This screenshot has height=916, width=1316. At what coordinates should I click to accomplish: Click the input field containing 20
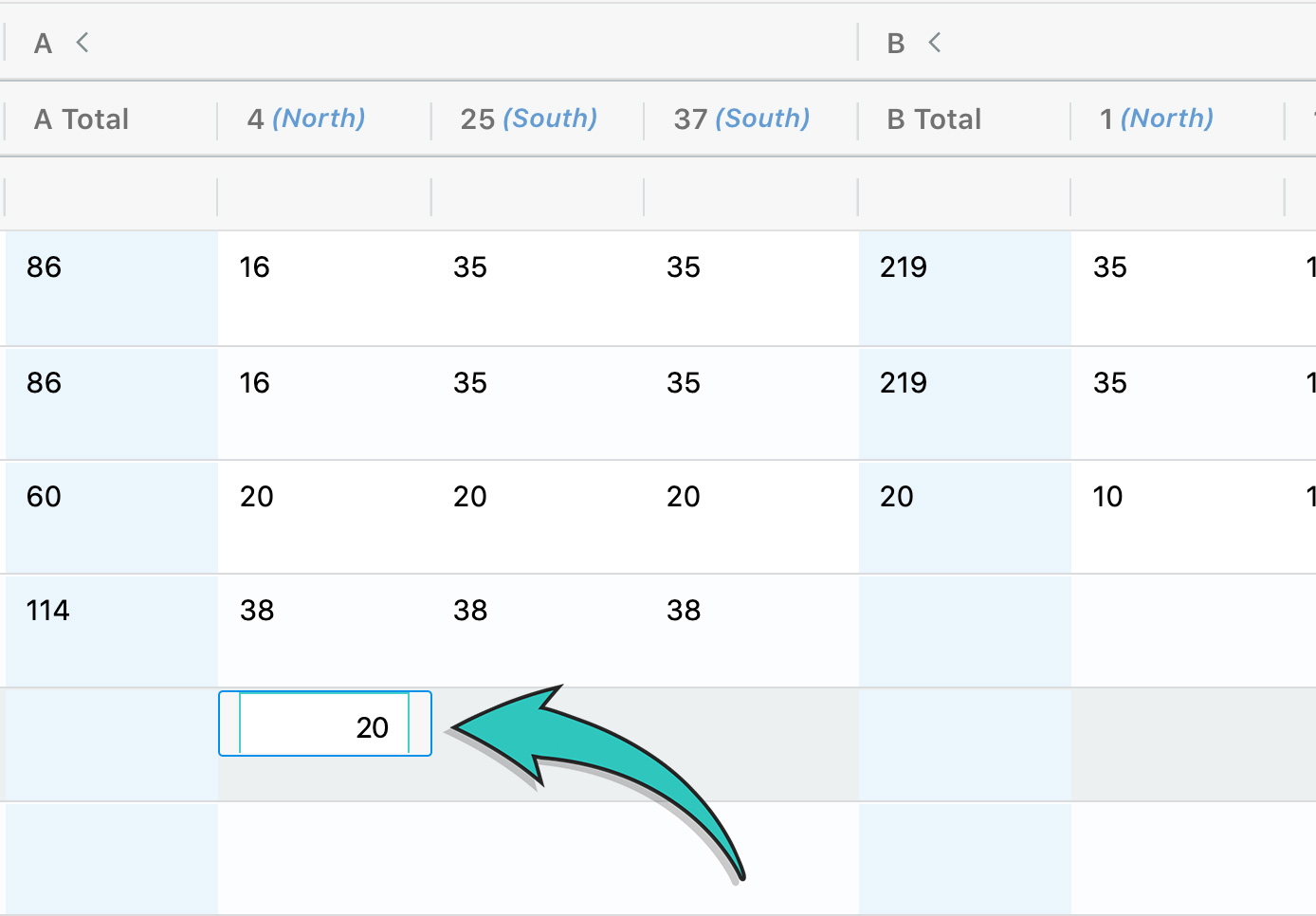(324, 726)
